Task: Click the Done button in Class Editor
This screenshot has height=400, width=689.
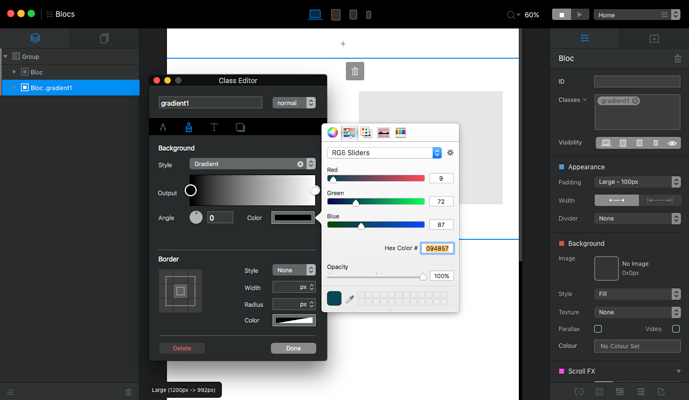Action: coord(293,348)
